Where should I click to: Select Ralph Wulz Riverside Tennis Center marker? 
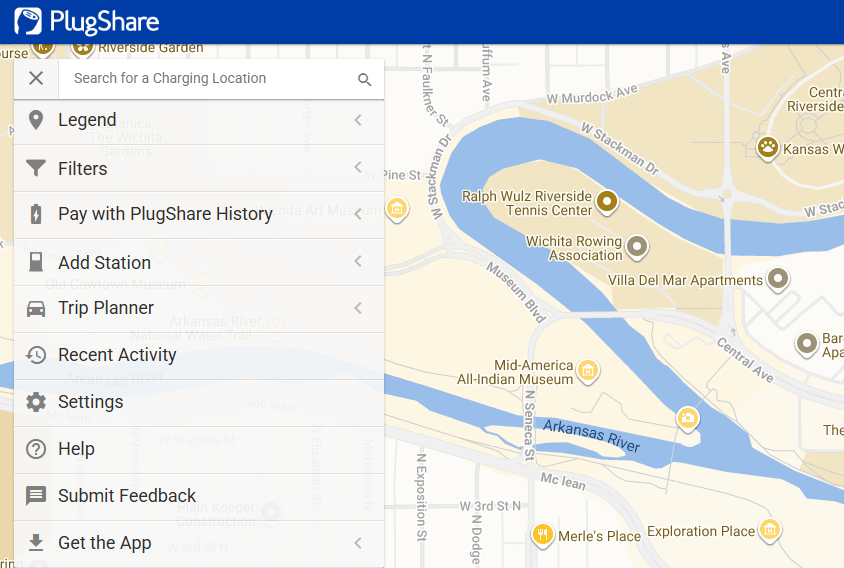pos(606,203)
